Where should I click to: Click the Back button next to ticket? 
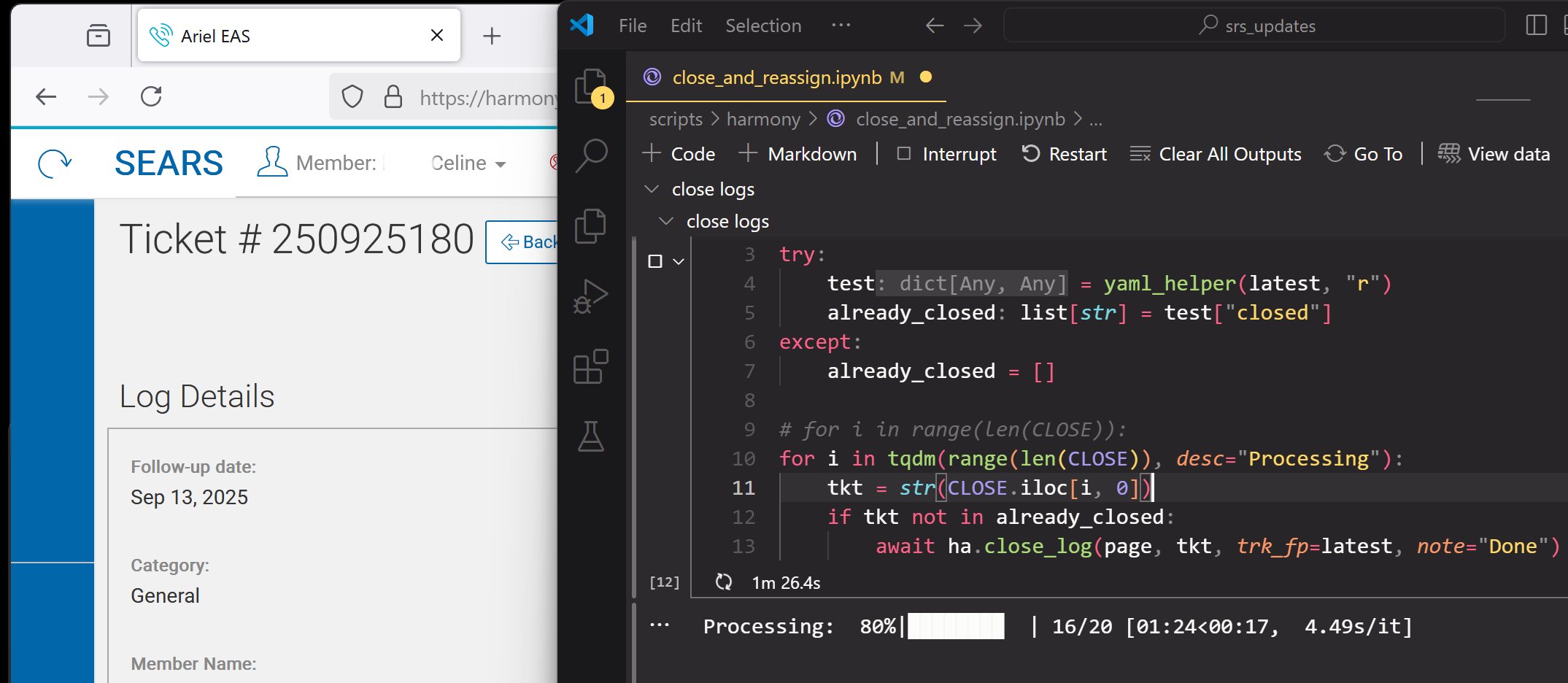(522, 242)
